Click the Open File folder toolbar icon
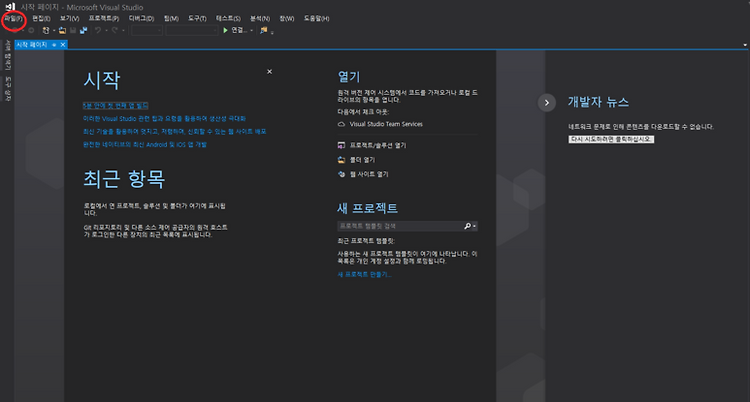750x402 pixels. (x=62, y=30)
